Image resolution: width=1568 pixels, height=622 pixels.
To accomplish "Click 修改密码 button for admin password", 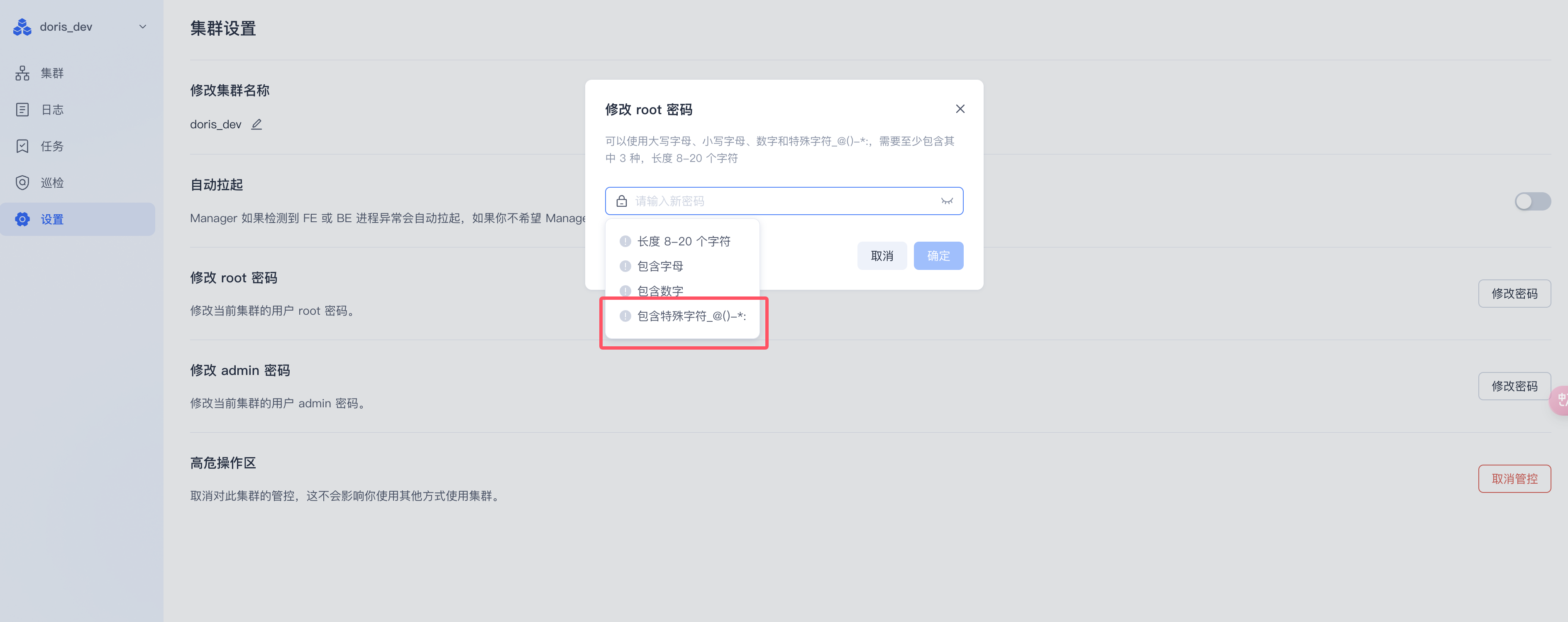I will point(1514,386).
